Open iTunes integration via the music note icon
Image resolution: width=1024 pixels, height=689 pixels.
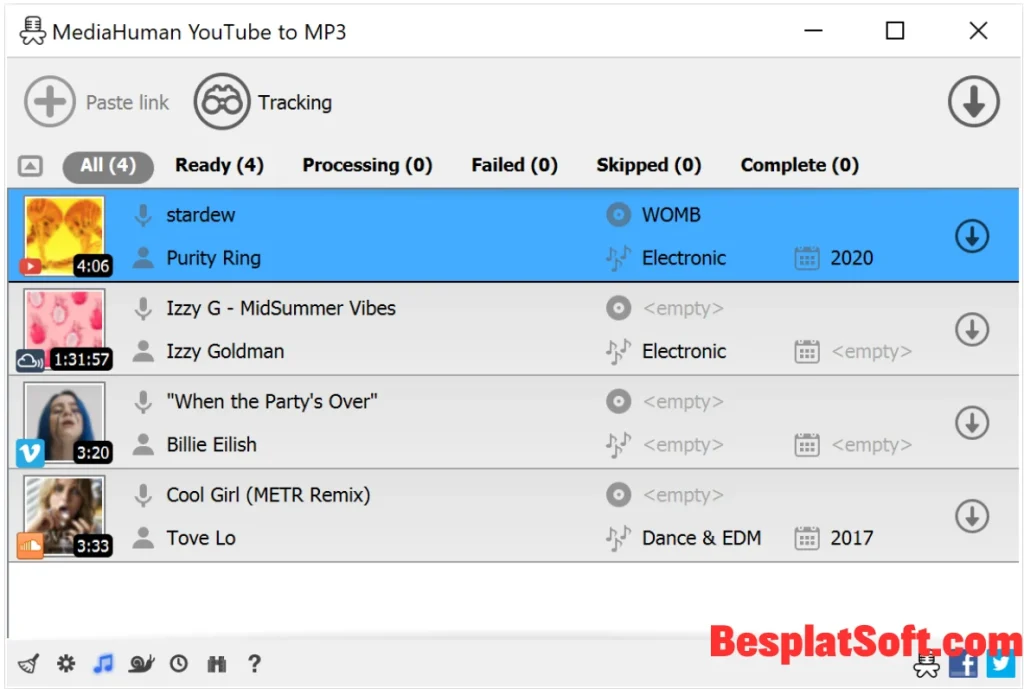103,663
